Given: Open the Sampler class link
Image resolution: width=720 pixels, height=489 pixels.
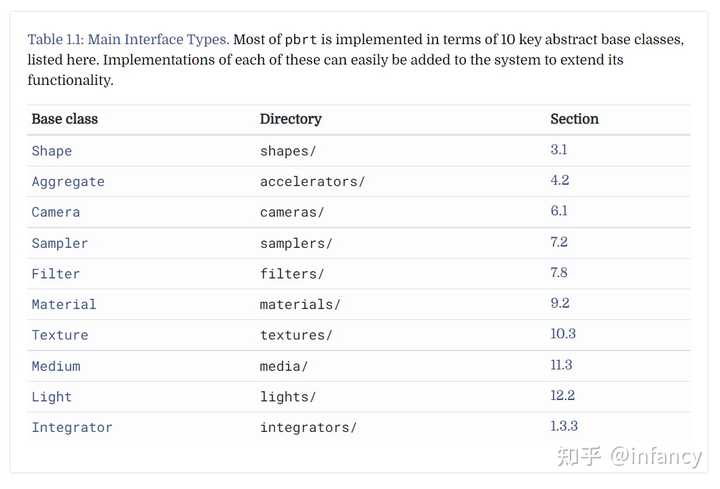Looking at the screenshot, I should [x=60, y=243].
